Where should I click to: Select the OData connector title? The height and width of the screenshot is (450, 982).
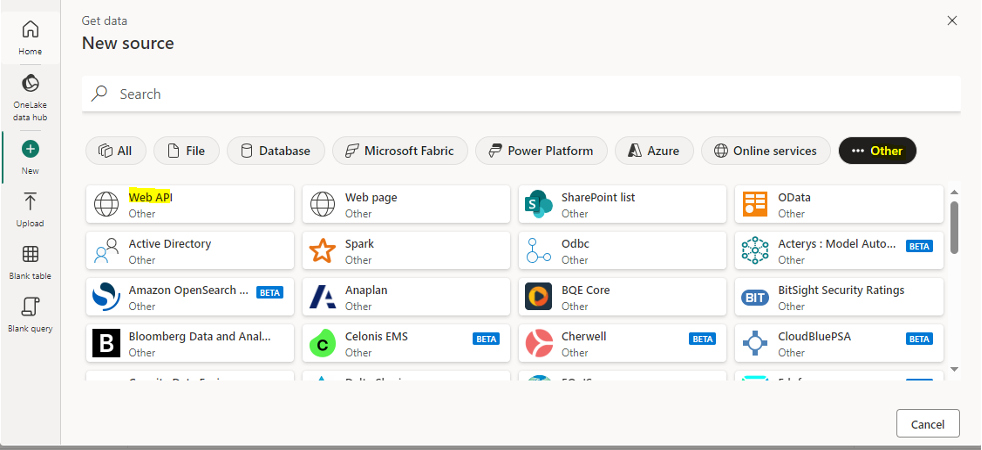click(794, 197)
